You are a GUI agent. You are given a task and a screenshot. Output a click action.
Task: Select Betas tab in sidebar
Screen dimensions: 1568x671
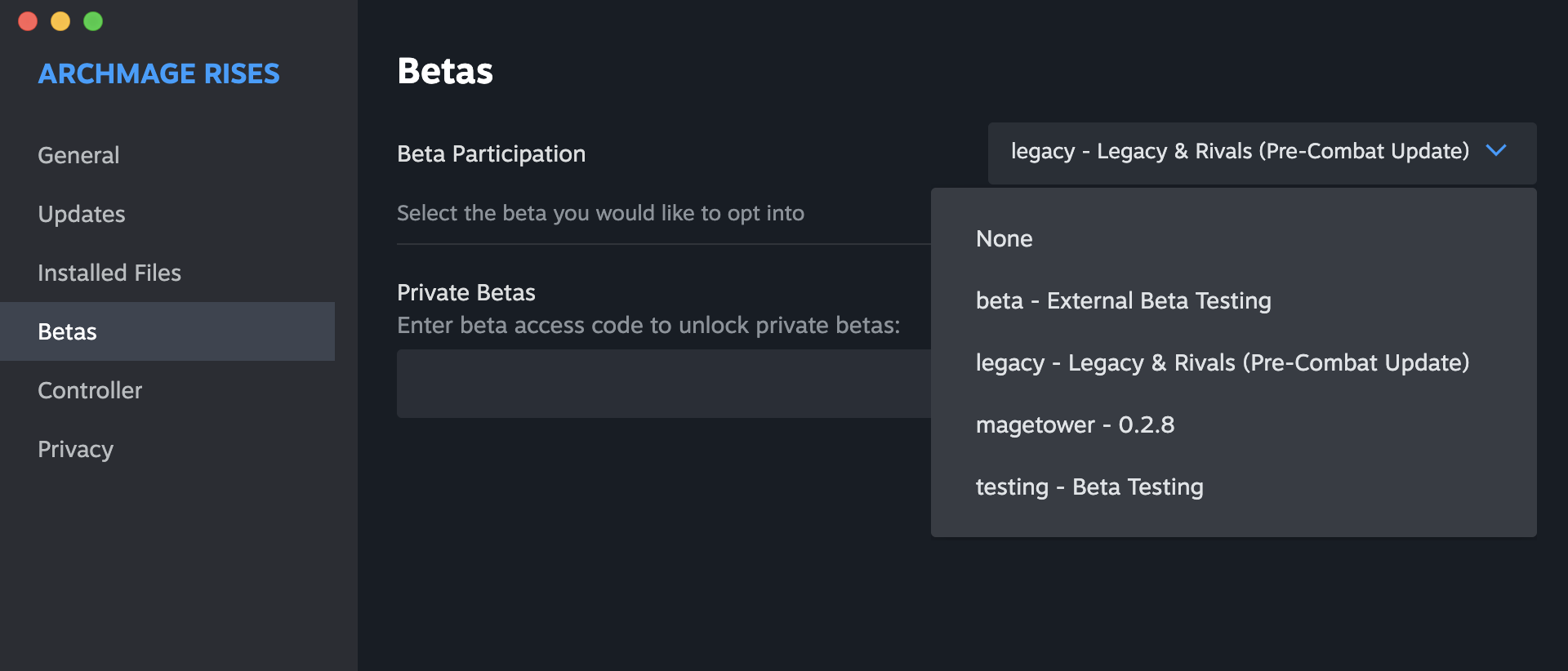point(68,331)
